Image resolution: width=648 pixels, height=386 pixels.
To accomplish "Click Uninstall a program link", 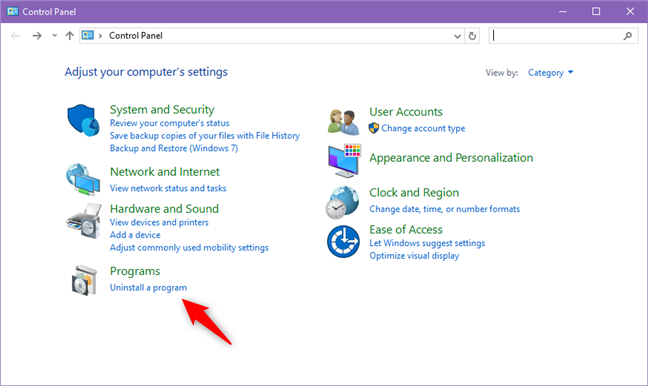I will (148, 287).
